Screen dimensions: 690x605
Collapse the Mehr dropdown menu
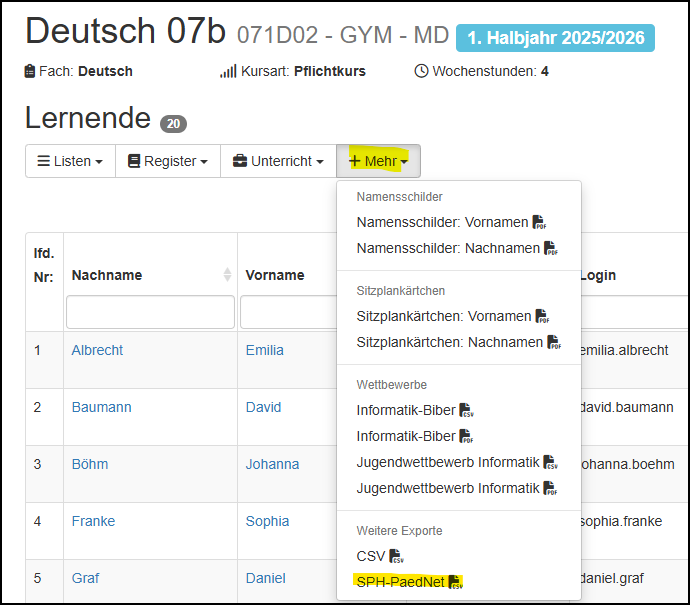378,161
